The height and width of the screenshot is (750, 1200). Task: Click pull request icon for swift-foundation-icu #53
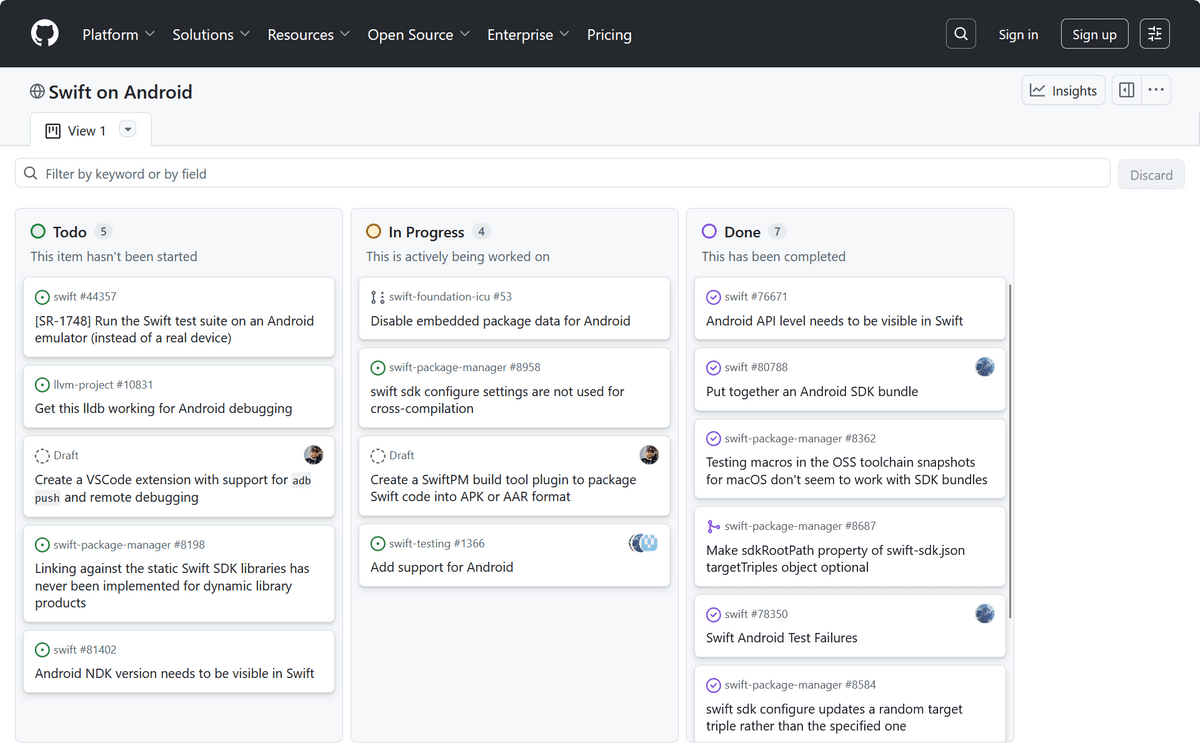[378, 297]
